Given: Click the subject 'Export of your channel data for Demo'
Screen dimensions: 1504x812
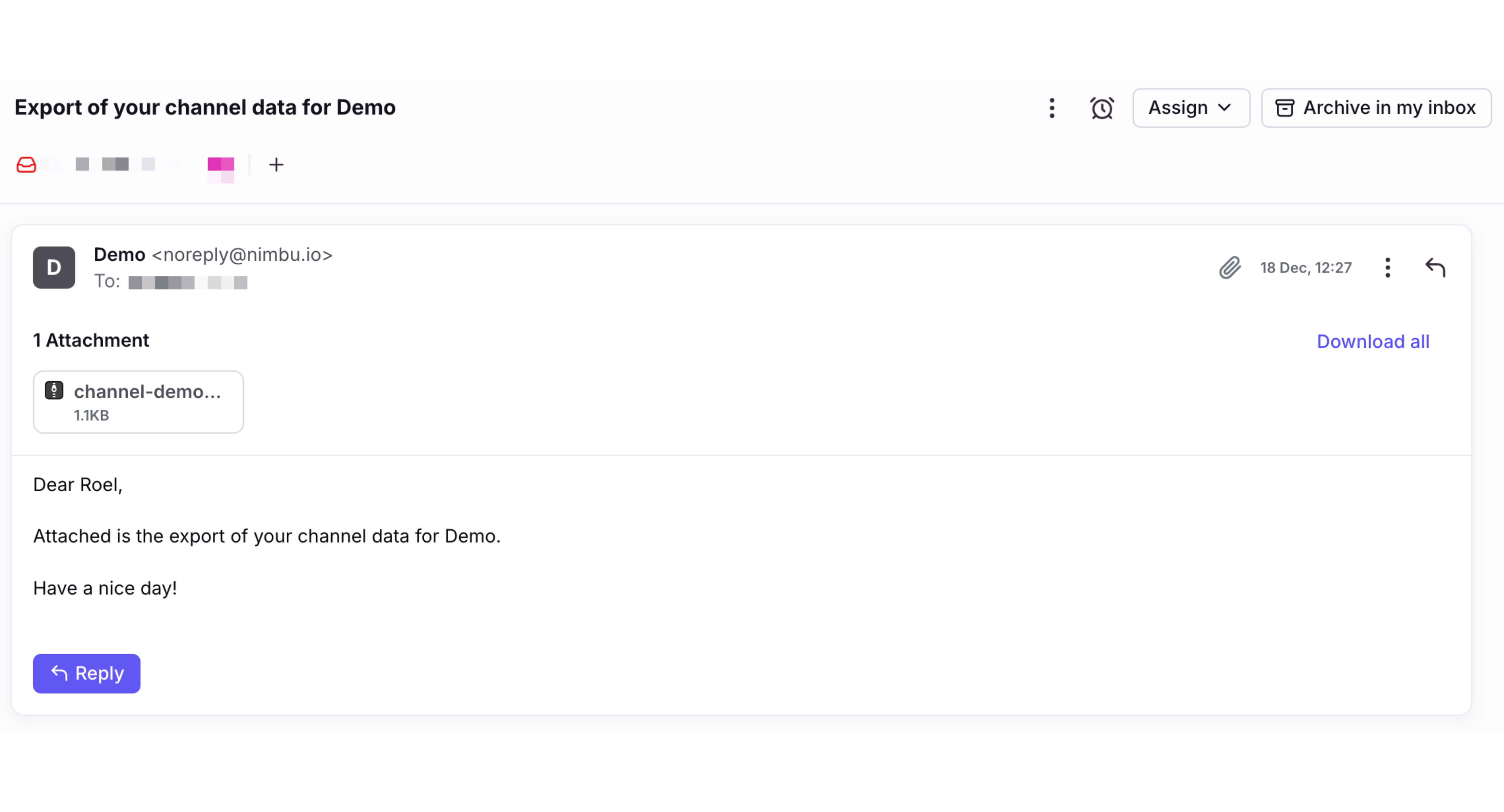Looking at the screenshot, I should pos(205,107).
